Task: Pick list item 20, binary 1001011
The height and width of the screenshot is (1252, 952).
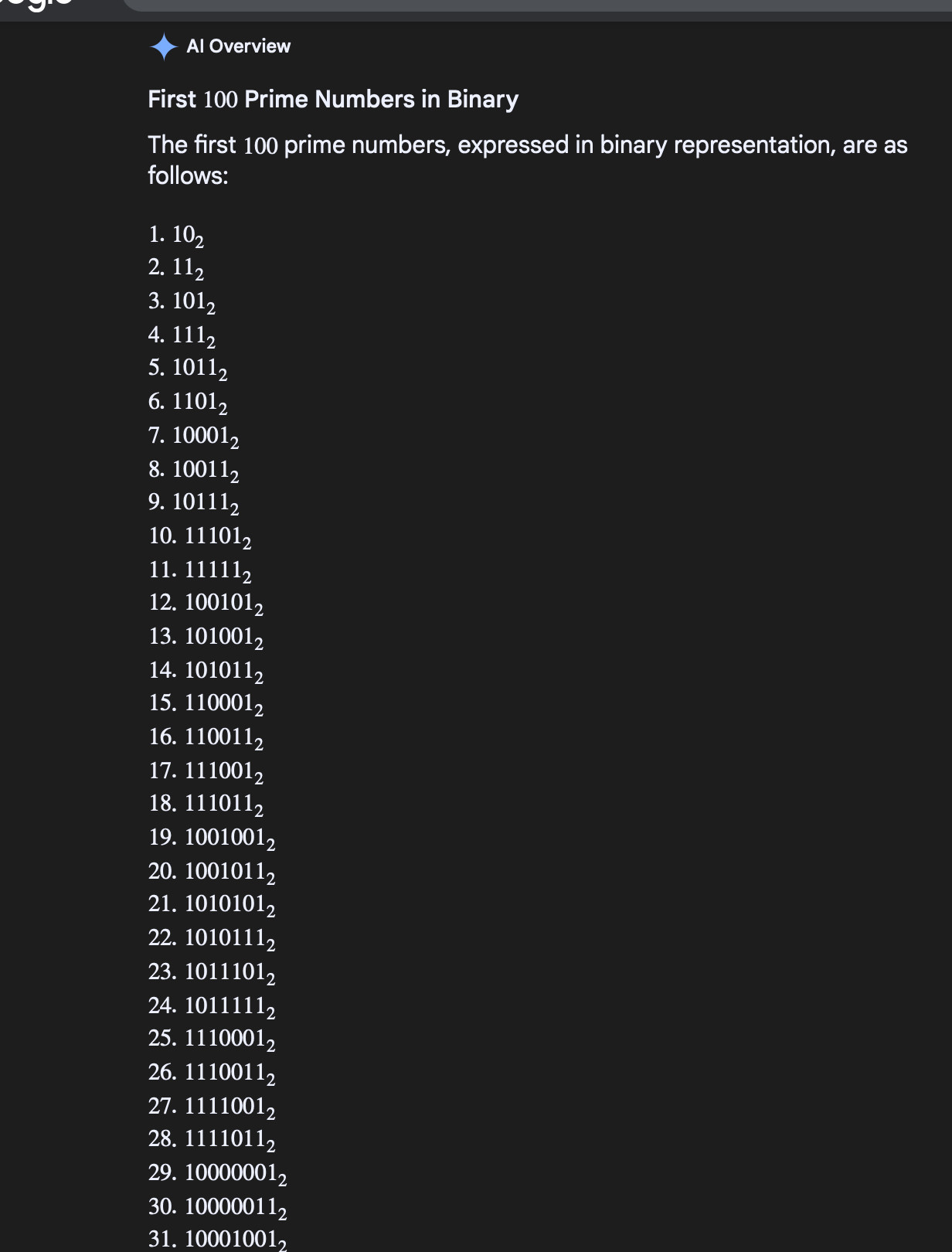Action: [x=212, y=872]
